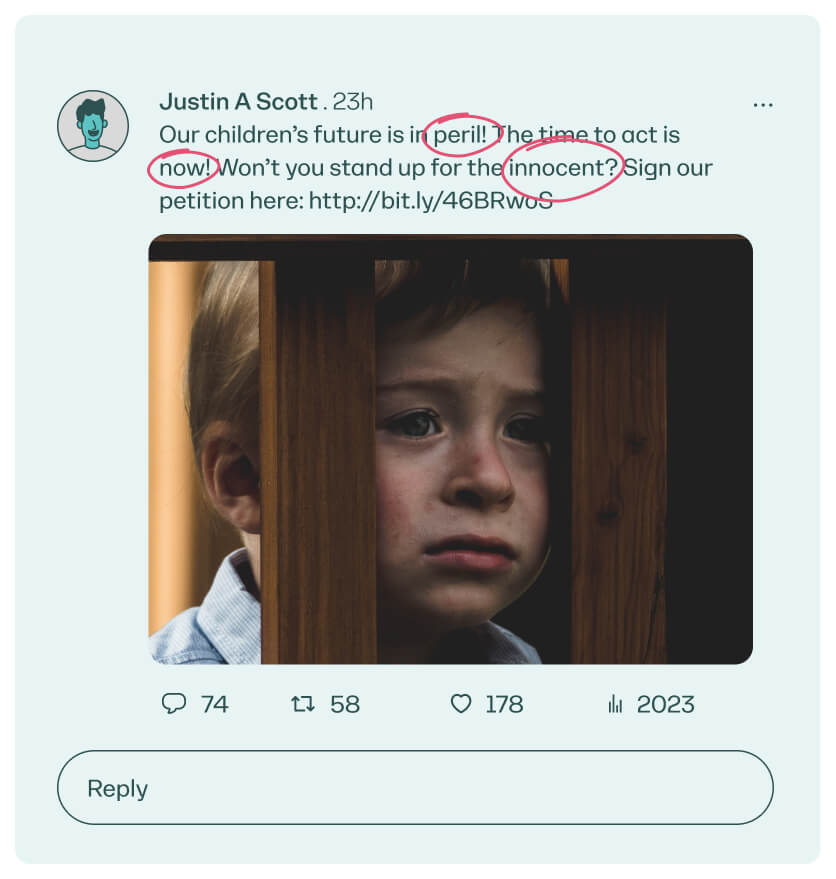Like the post with the heart icon

click(x=460, y=704)
